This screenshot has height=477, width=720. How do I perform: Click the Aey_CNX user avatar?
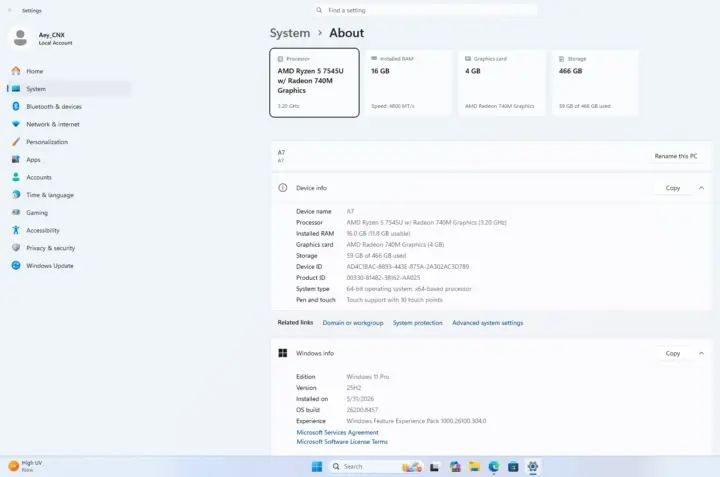click(20, 38)
